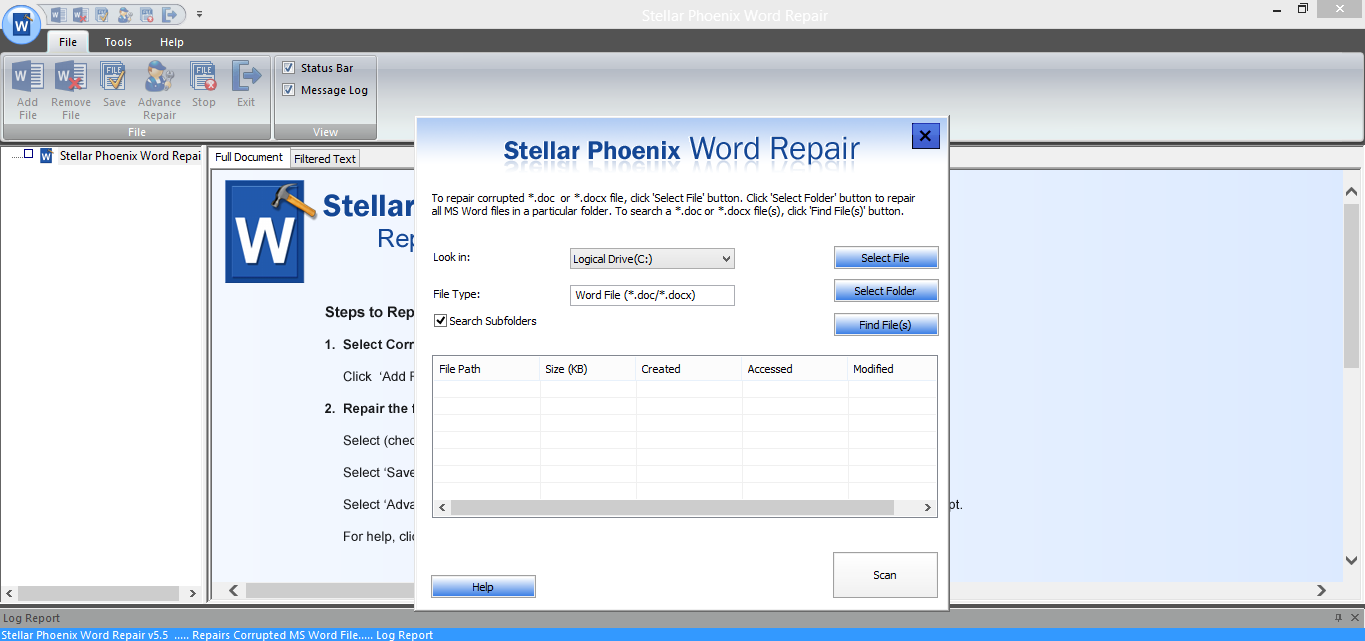Click the Select File button
This screenshot has width=1365, height=641.
click(886, 258)
